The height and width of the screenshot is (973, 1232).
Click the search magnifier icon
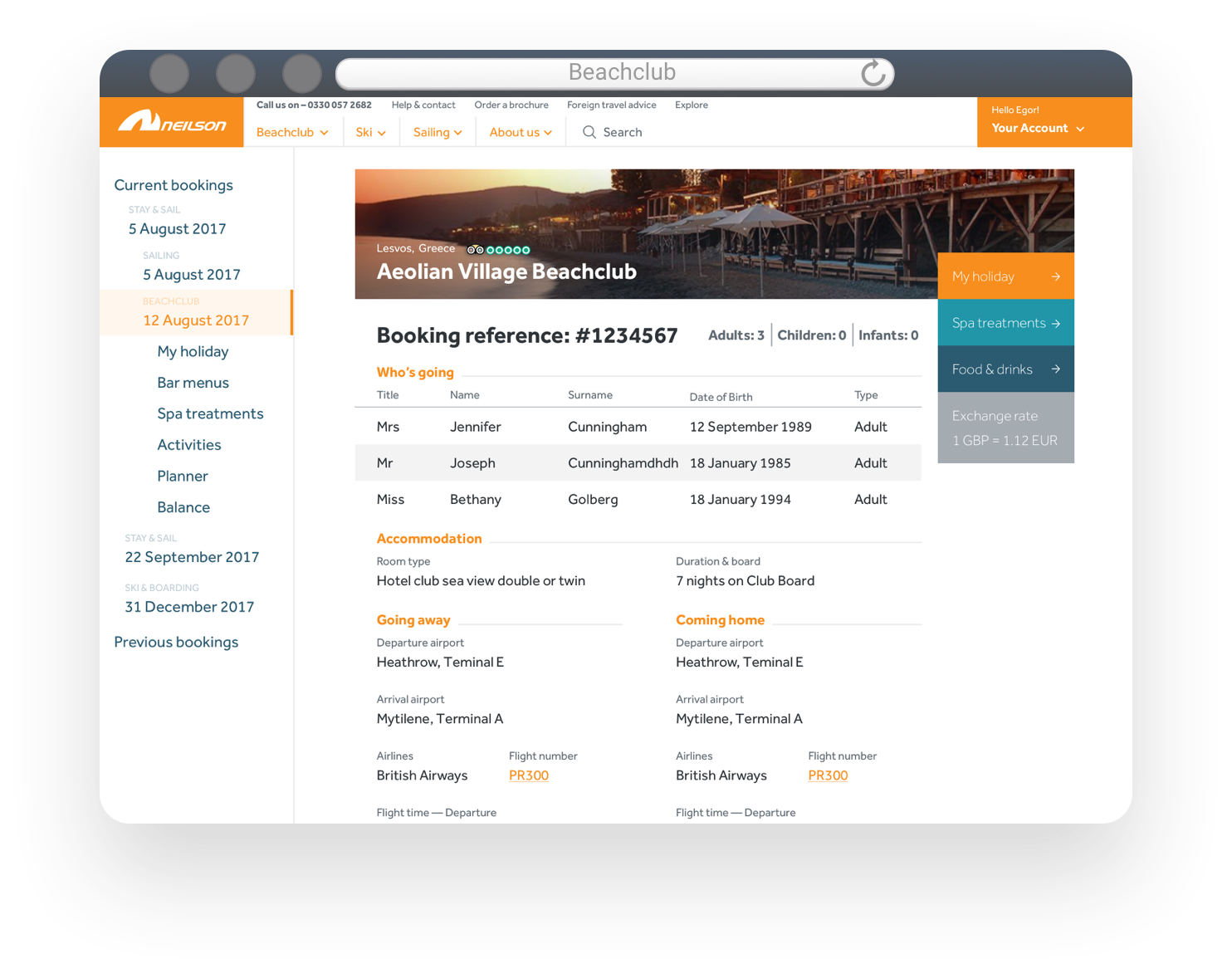589,132
